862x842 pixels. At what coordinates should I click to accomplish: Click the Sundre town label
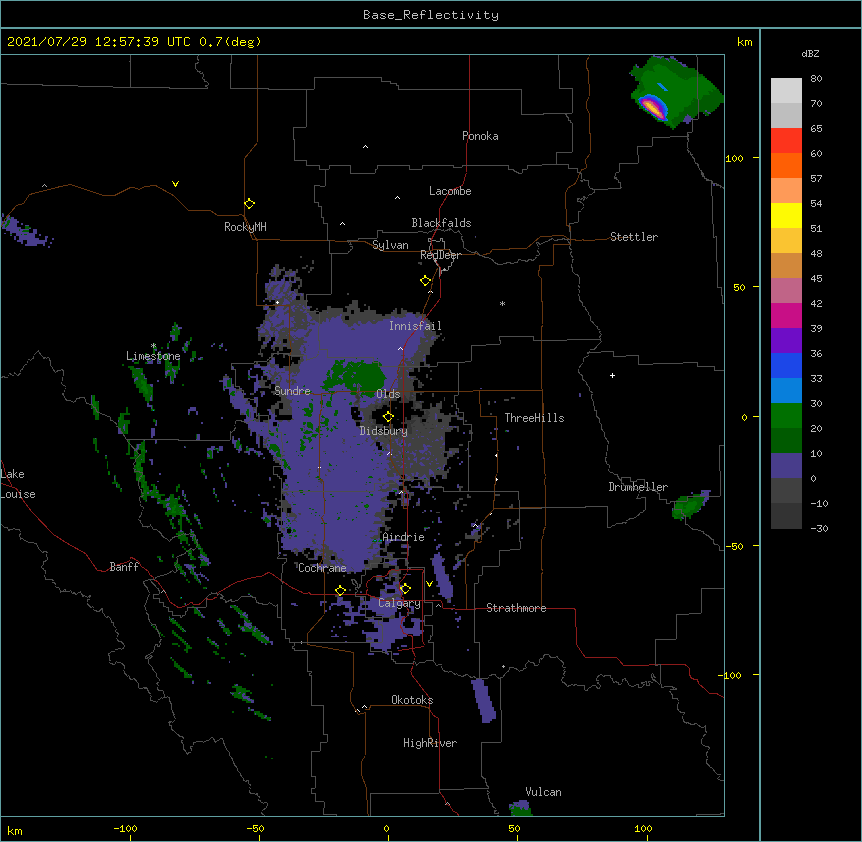292,391
